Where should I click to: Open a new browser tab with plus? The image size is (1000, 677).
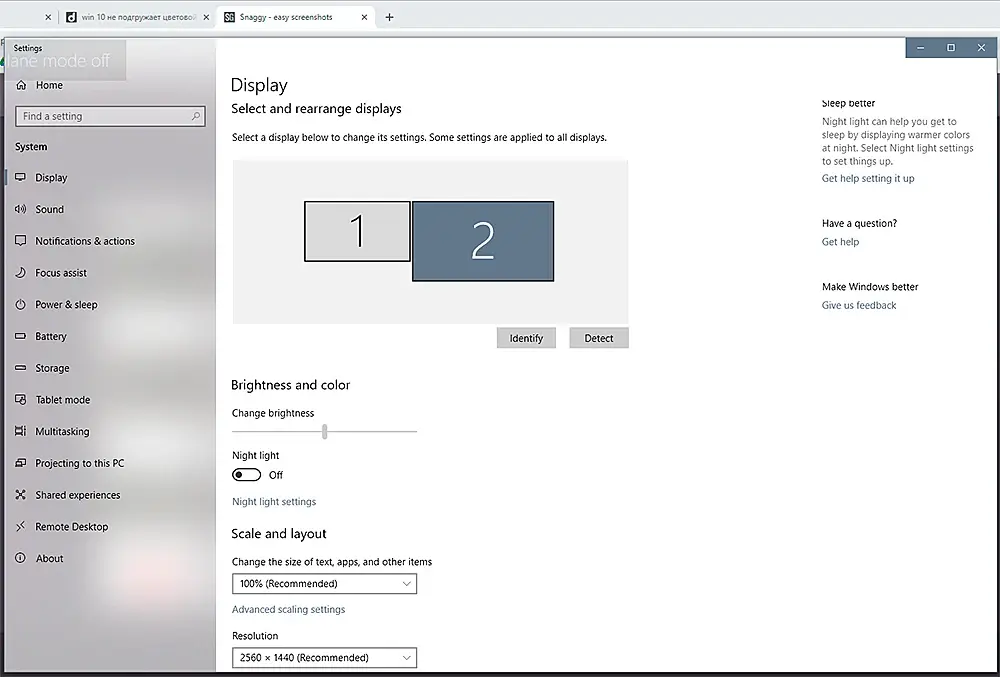point(389,17)
